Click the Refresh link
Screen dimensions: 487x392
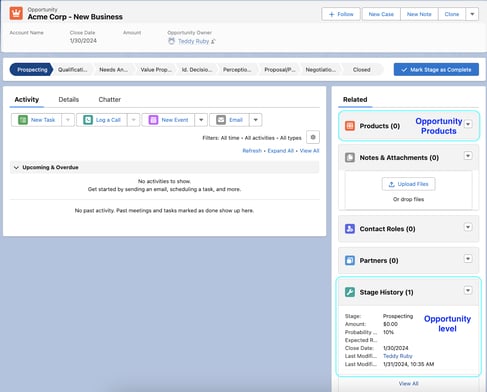[x=252, y=151]
